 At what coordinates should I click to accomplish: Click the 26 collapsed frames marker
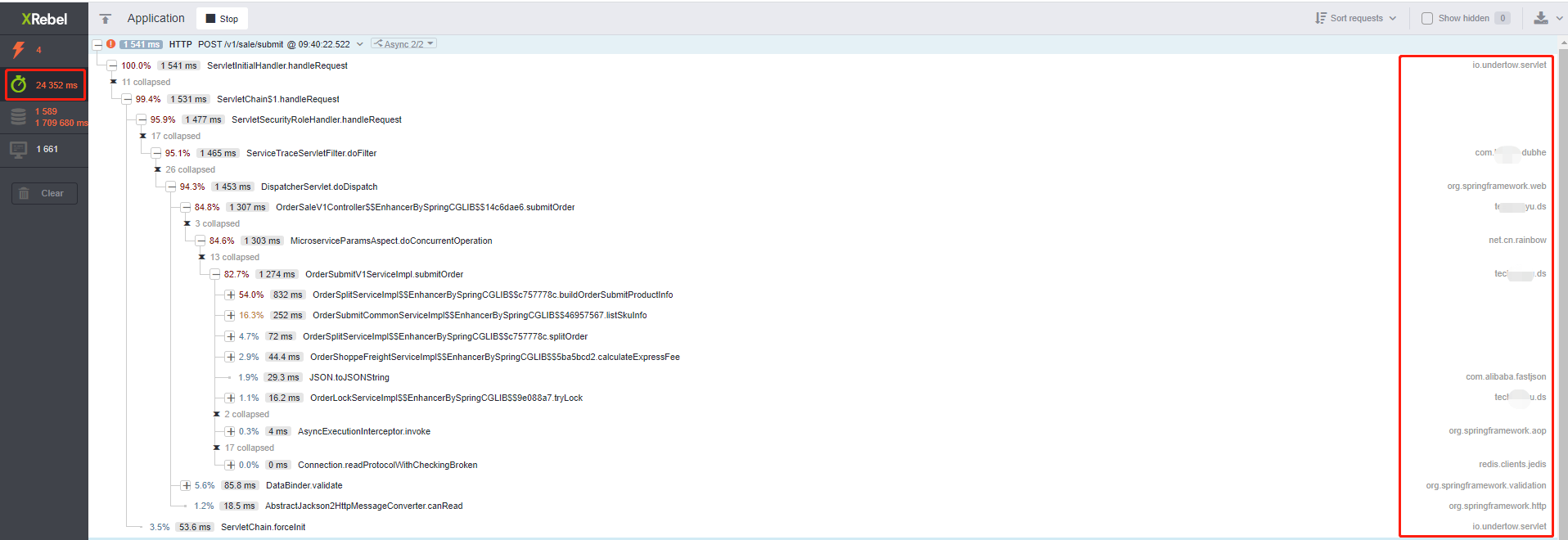158,169
